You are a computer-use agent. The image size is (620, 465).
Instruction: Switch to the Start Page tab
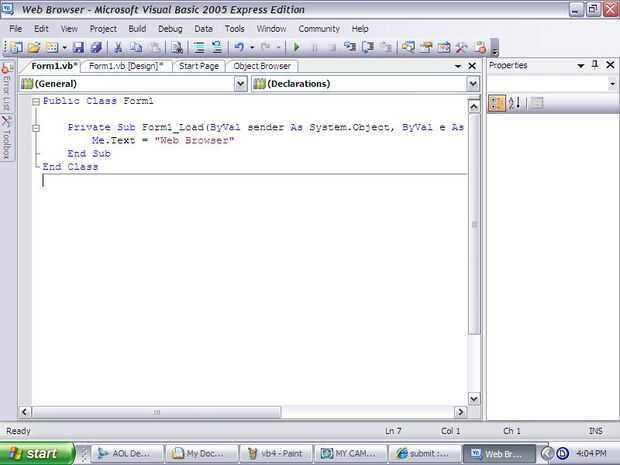tap(199, 66)
